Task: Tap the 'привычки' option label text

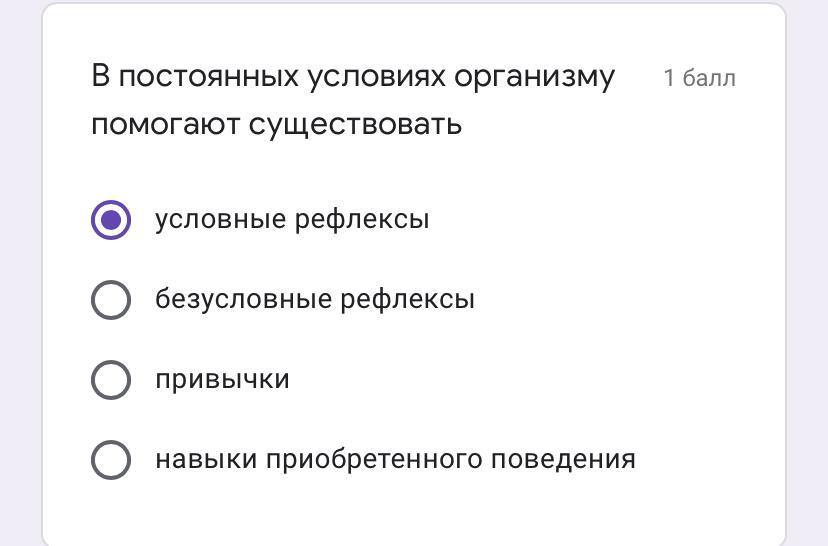Action: tap(222, 380)
